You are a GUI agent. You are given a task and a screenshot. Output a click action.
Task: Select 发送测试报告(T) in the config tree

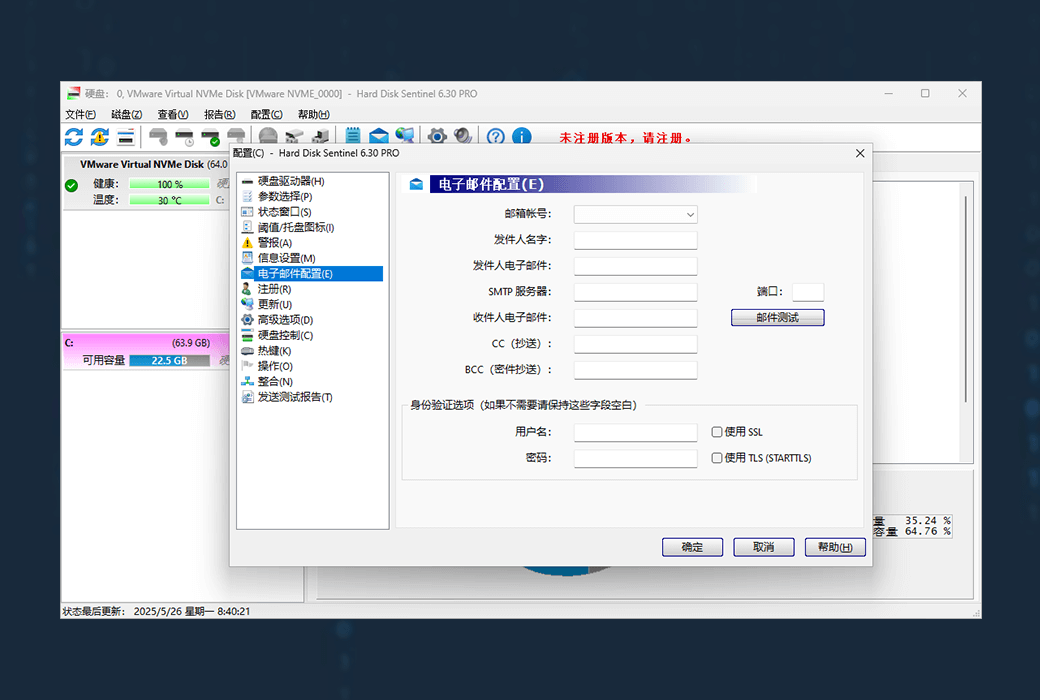295,397
